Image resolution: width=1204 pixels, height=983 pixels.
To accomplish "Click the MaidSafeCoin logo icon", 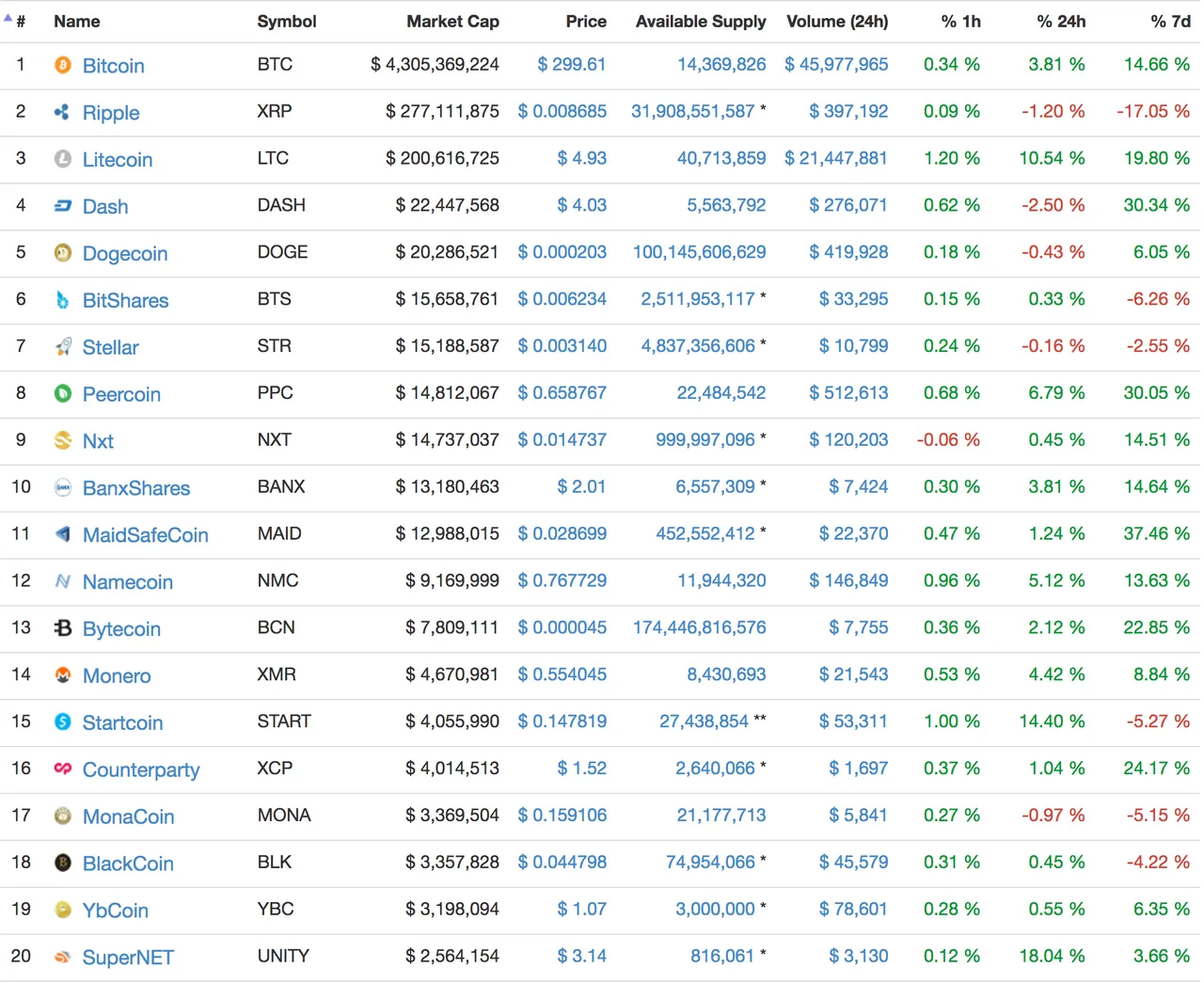I will point(63,534).
